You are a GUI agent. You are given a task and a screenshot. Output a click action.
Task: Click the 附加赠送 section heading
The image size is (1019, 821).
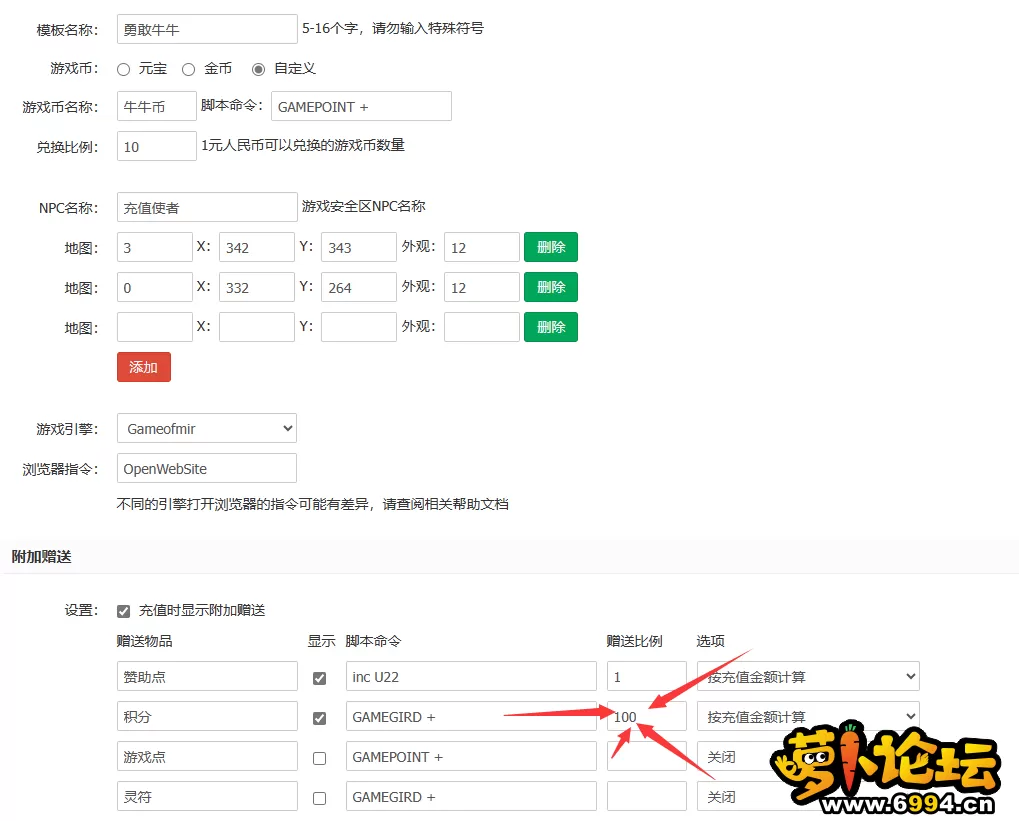pos(42,557)
